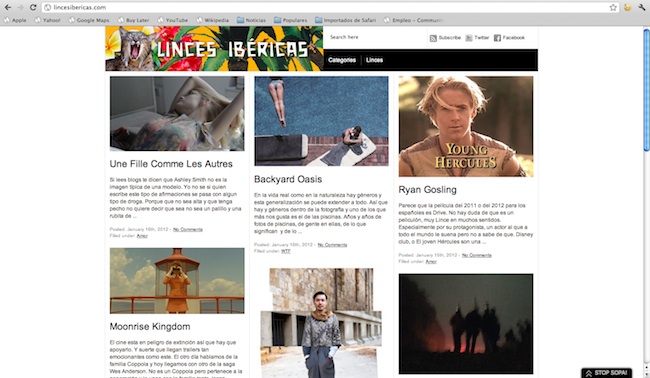Viewport: 650px width, 378px height.
Task: Open the wrench settings menu
Action: click(x=642, y=7)
